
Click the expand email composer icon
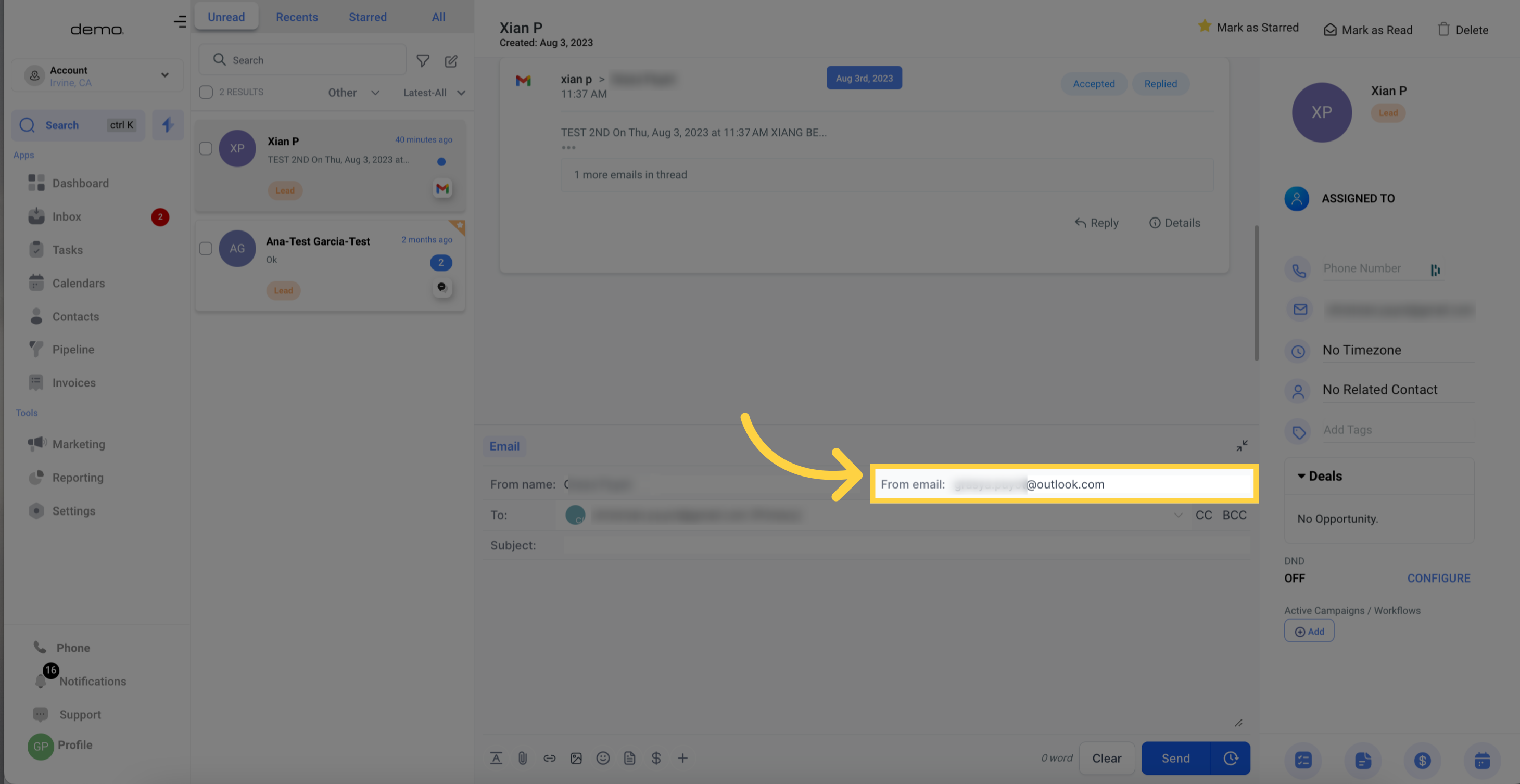point(1241,446)
